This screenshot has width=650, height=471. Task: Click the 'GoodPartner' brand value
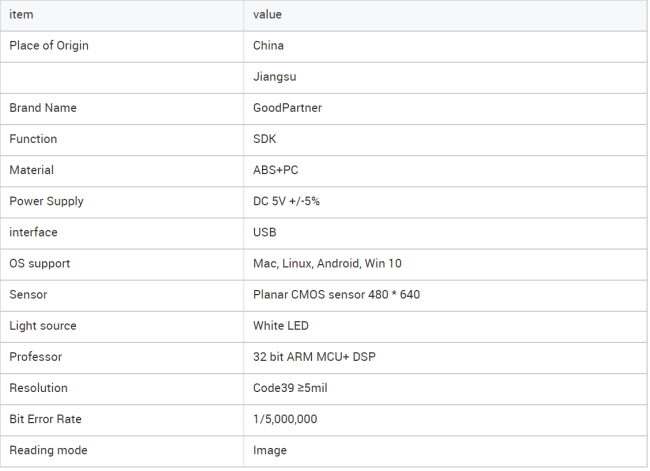click(x=287, y=108)
